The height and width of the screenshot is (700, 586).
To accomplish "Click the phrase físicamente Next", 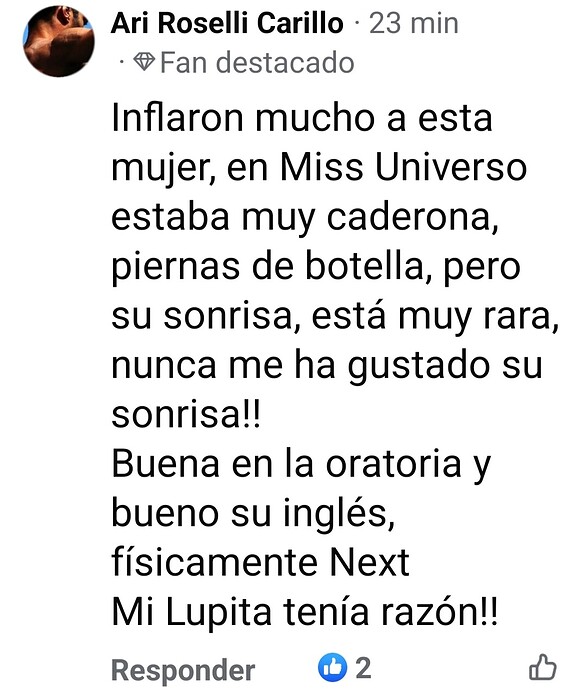I will 260,562.
